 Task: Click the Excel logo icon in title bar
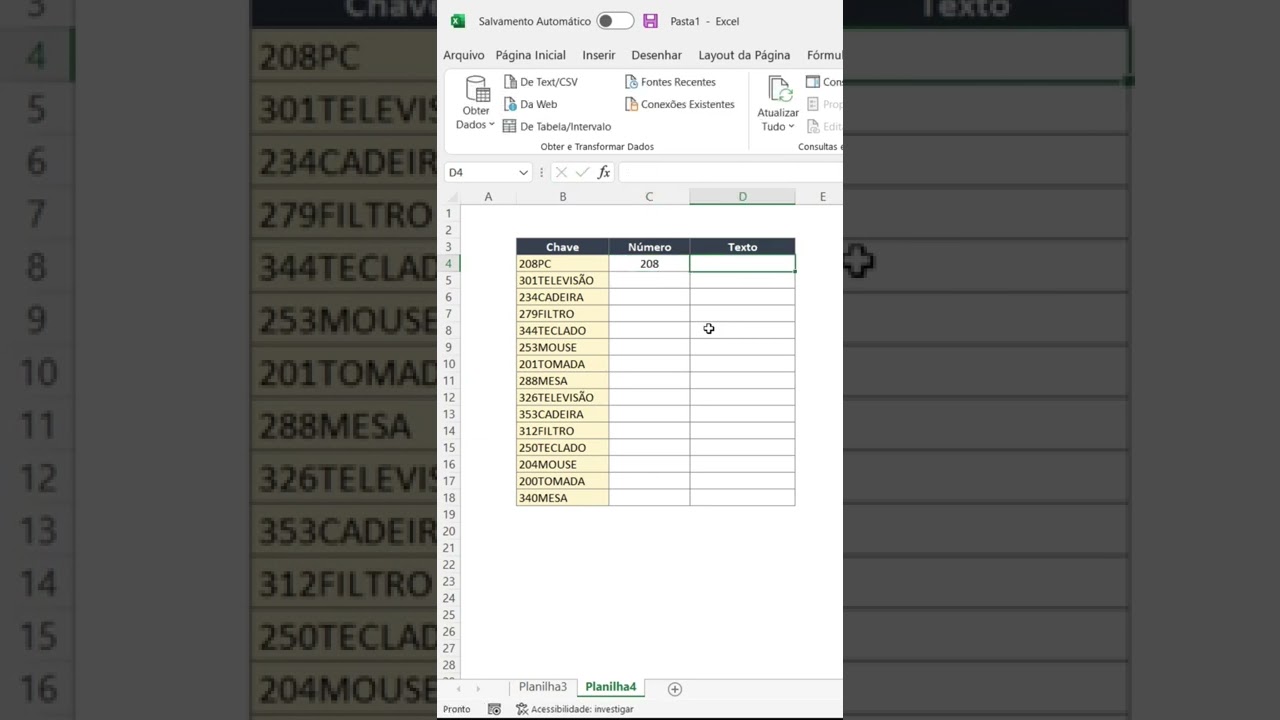tap(458, 21)
